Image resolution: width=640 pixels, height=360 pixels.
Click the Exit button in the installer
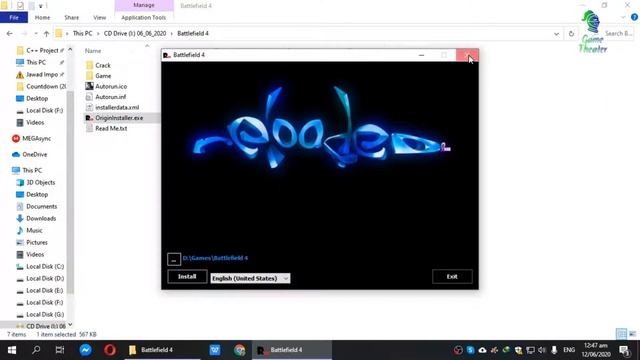click(x=452, y=276)
